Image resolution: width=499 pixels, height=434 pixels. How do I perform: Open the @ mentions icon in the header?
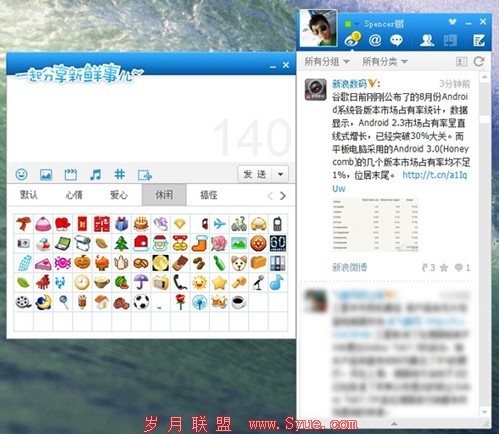coord(375,40)
